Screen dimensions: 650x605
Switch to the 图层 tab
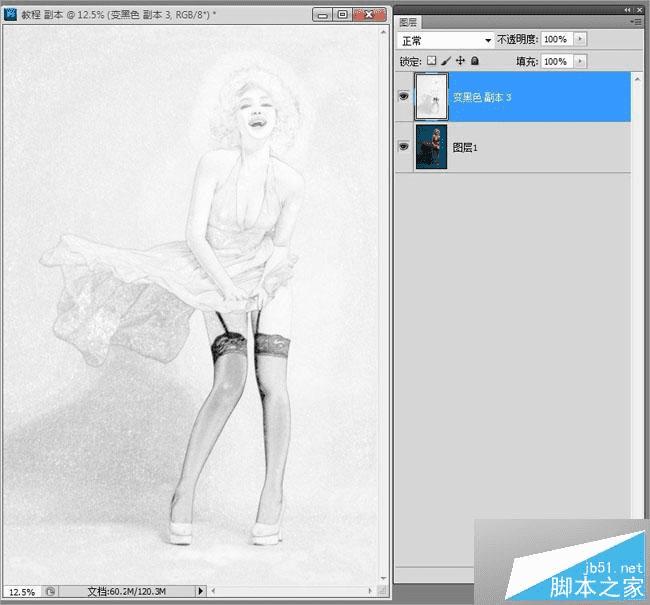click(409, 21)
